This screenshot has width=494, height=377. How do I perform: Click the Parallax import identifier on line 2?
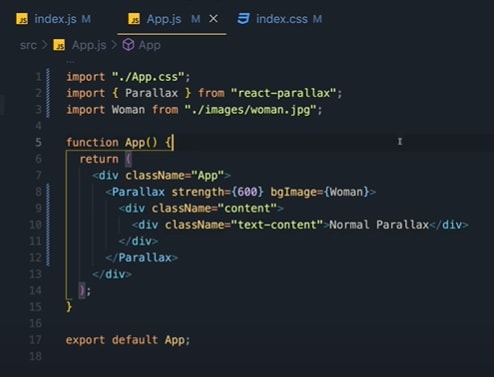click(152, 93)
